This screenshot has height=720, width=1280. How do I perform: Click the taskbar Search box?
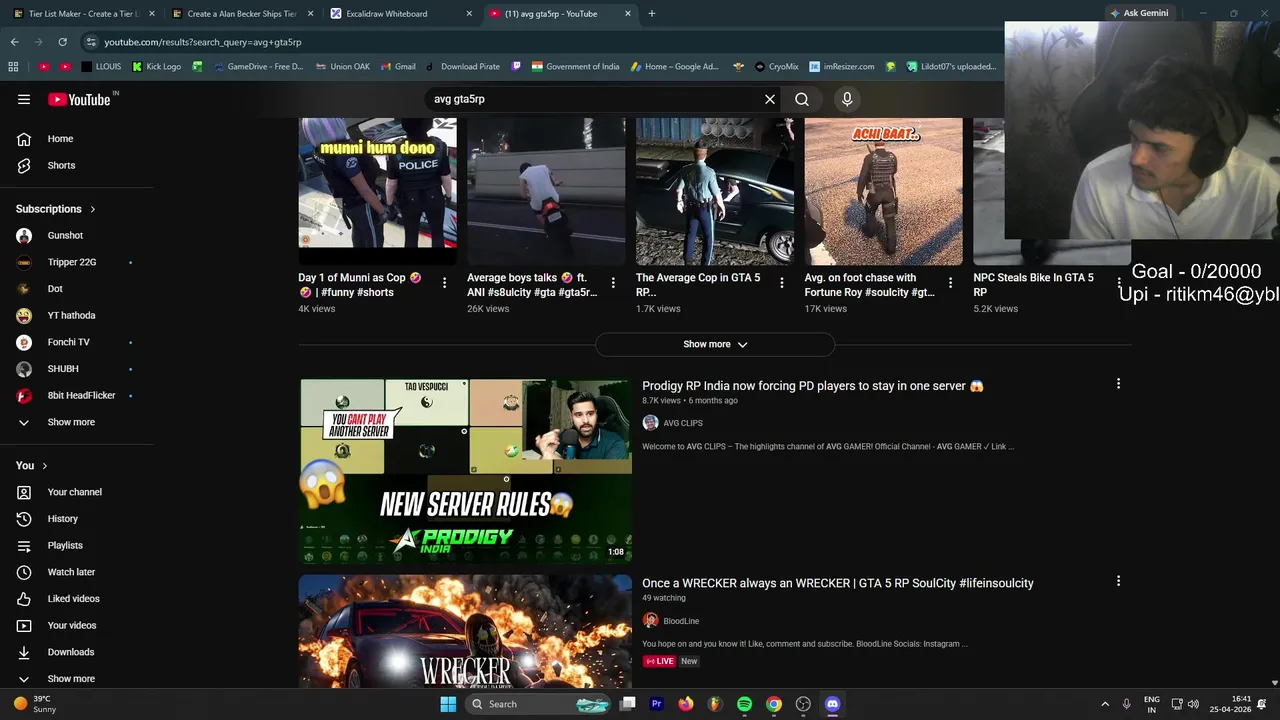coord(539,704)
